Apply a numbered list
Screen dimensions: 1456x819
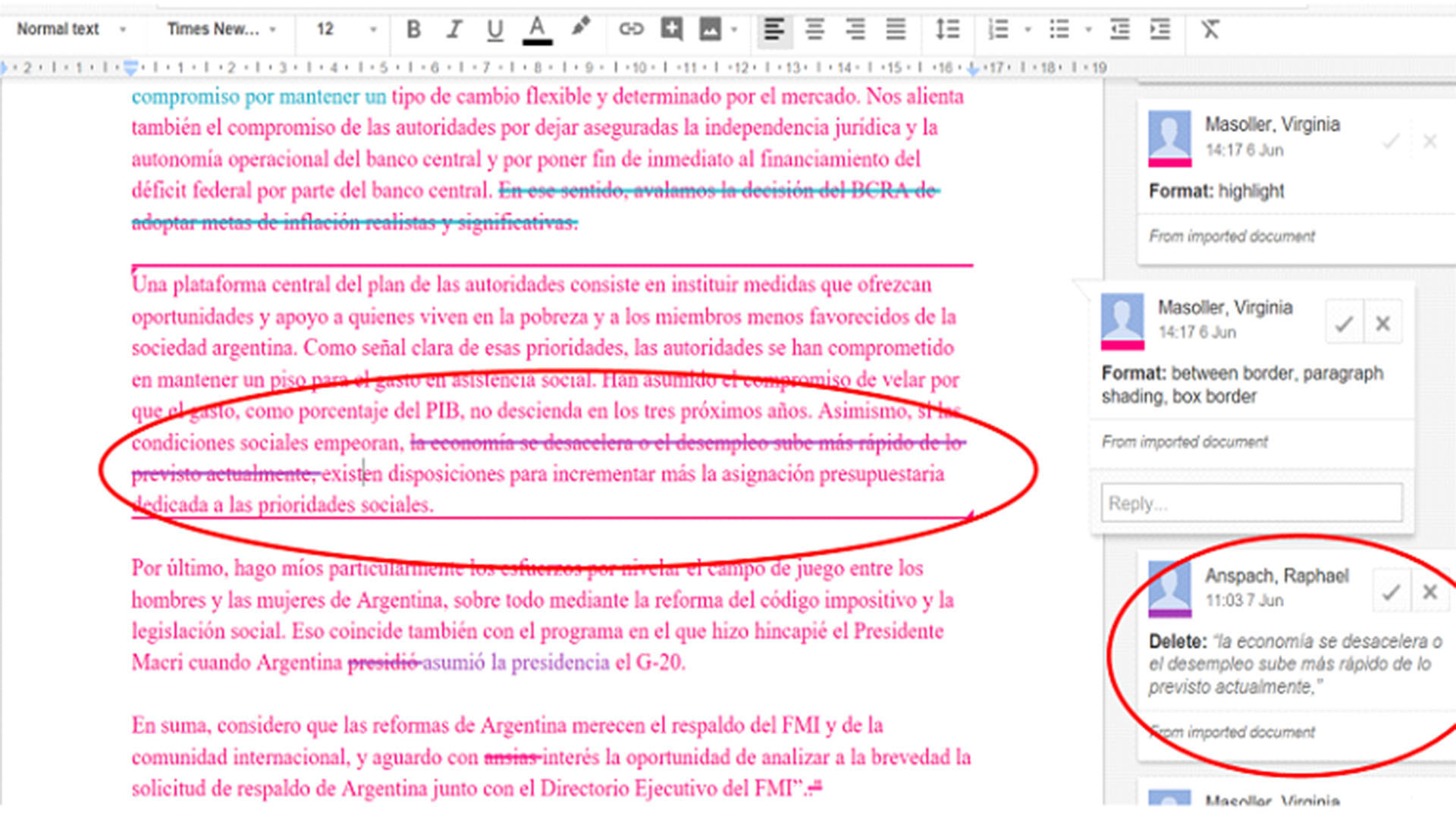pyautogui.click(x=998, y=30)
